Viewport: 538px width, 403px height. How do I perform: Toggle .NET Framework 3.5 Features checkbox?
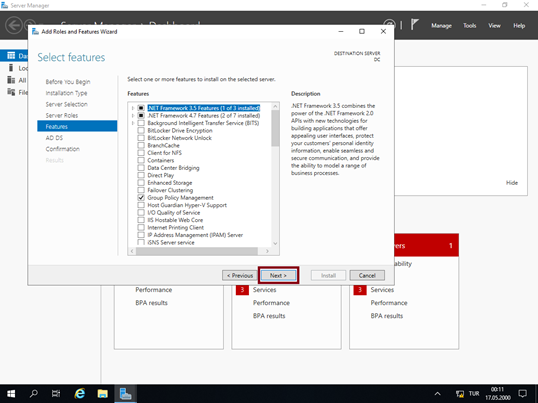click(x=141, y=108)
